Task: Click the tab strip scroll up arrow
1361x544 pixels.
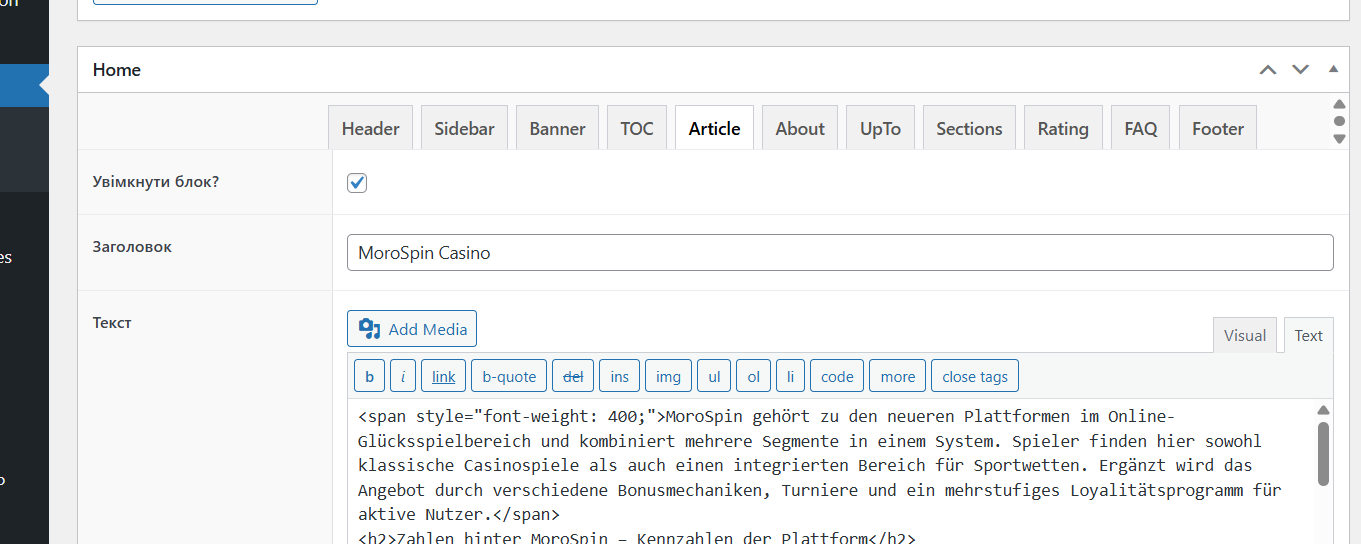Action: click(1340, 105)
